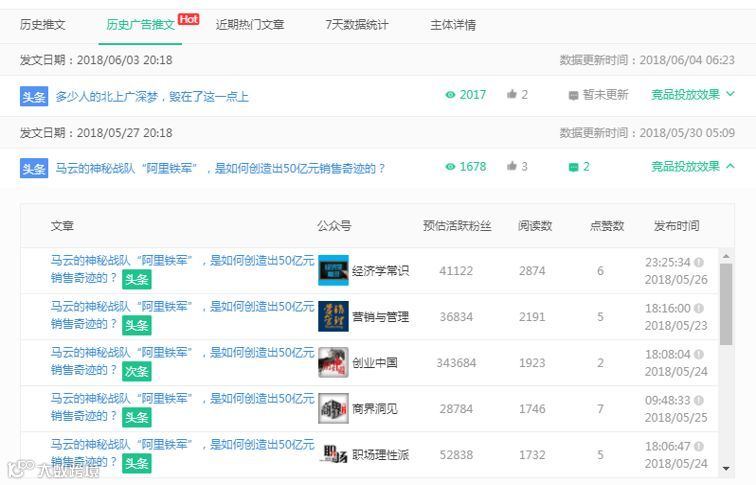
Task: Click the green 次条 tag in 创业中国 row
Action: pyautogui.click(x=136, y=371)
